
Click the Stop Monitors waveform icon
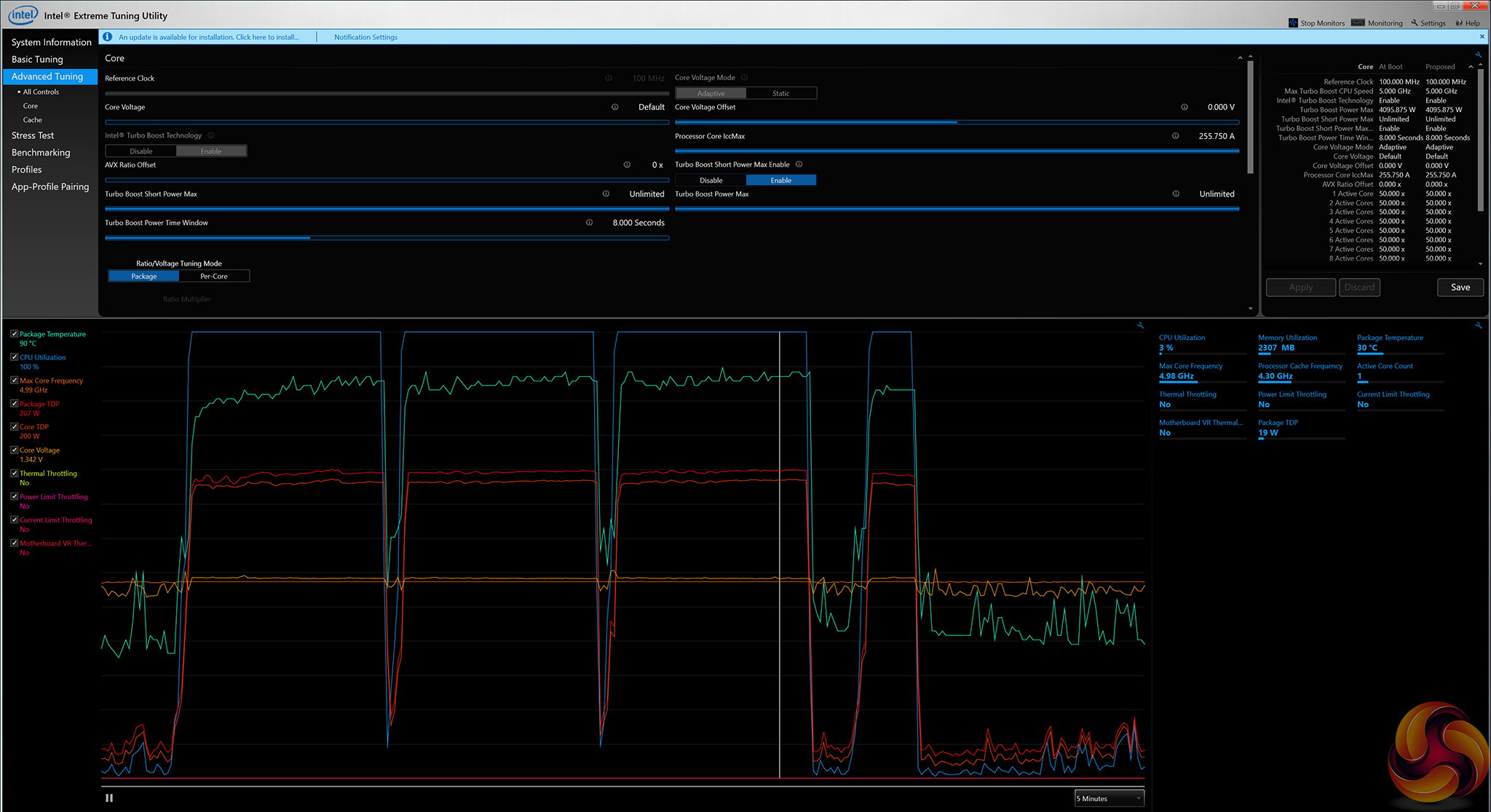pos(1293,23)
